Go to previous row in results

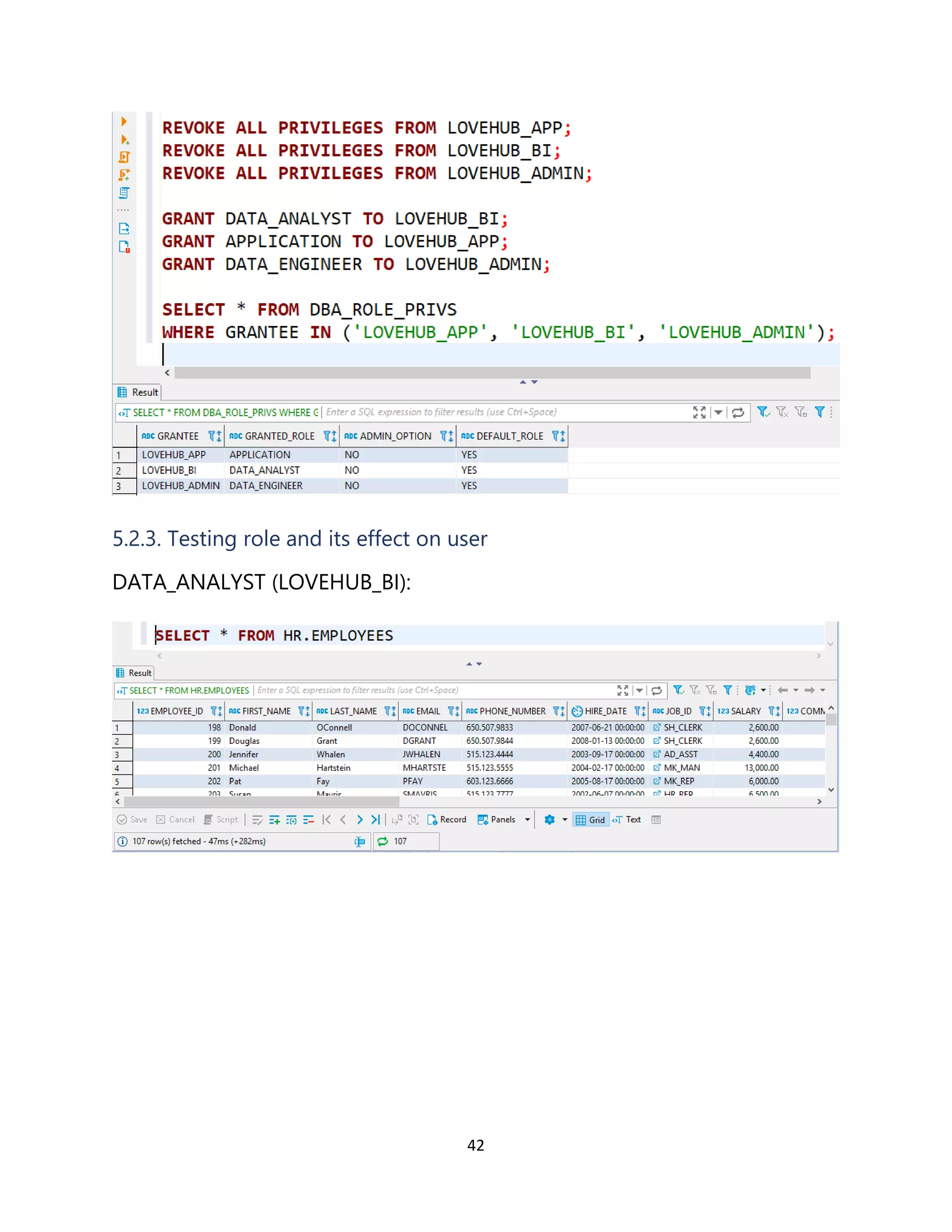coord(343,820)
